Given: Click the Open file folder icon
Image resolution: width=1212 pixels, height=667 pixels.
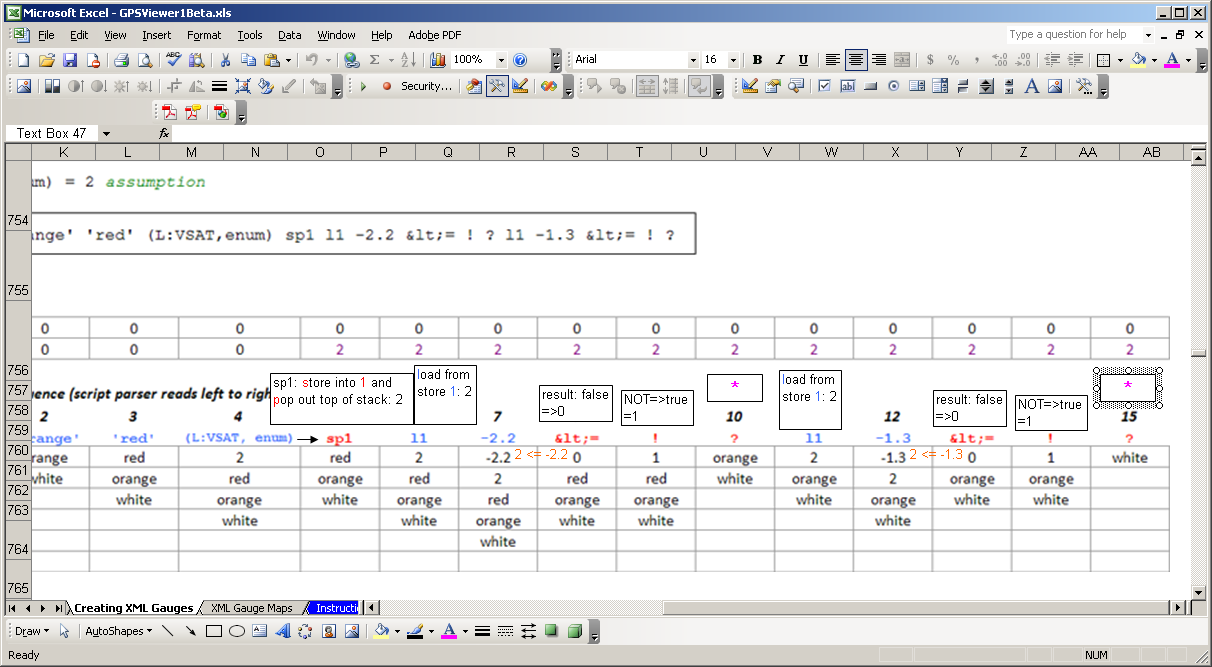Looking at the screenshot, I should [x=47, y=60].
